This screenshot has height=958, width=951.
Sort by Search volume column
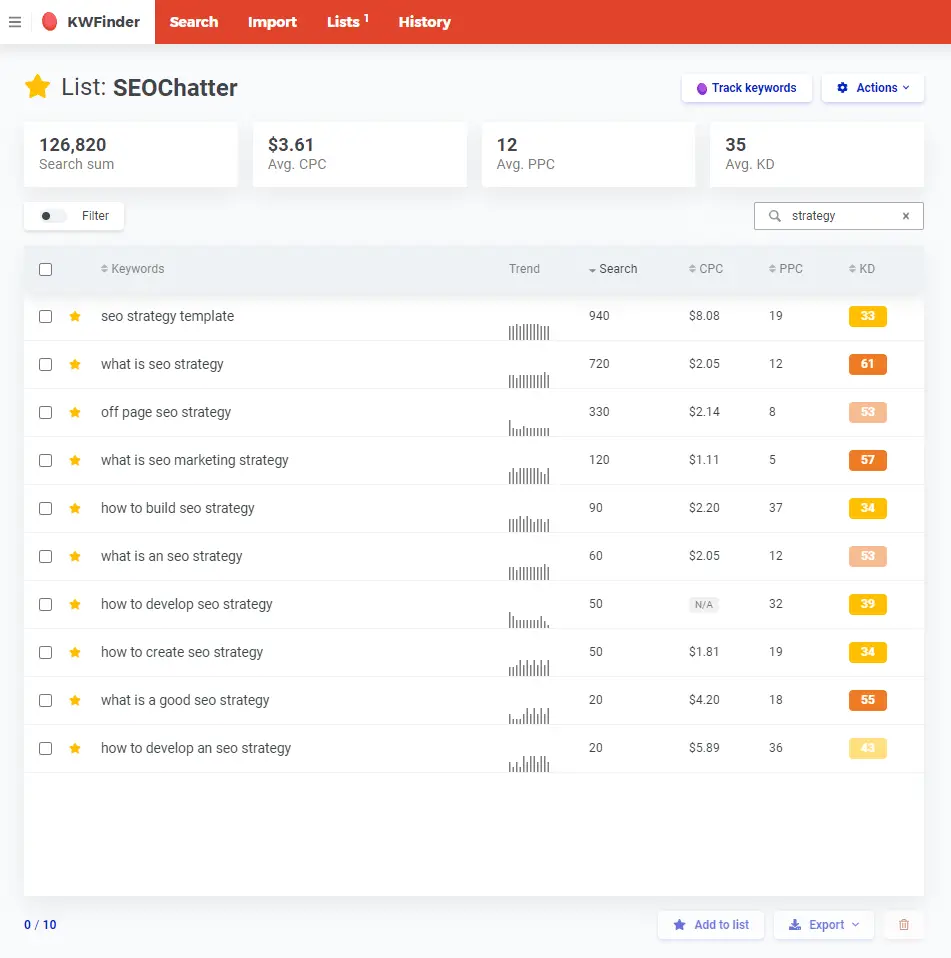click(613, 269)
